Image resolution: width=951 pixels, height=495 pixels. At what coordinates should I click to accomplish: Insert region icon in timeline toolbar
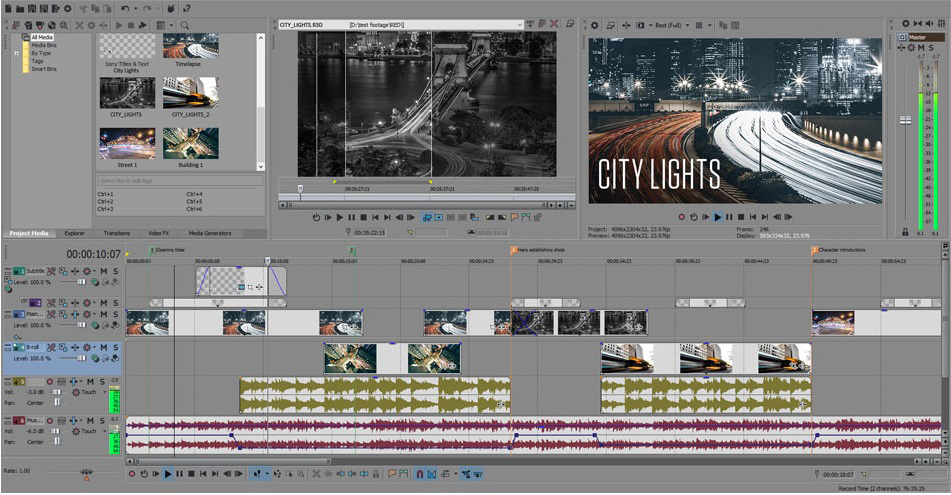(x=403, y=474)
